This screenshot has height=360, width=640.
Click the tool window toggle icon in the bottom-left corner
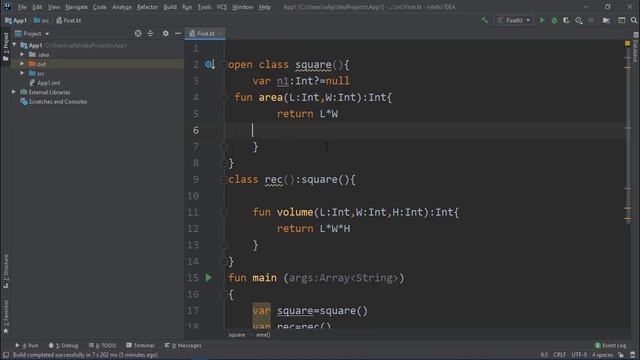pyautogui.click(x=6, y=355)
